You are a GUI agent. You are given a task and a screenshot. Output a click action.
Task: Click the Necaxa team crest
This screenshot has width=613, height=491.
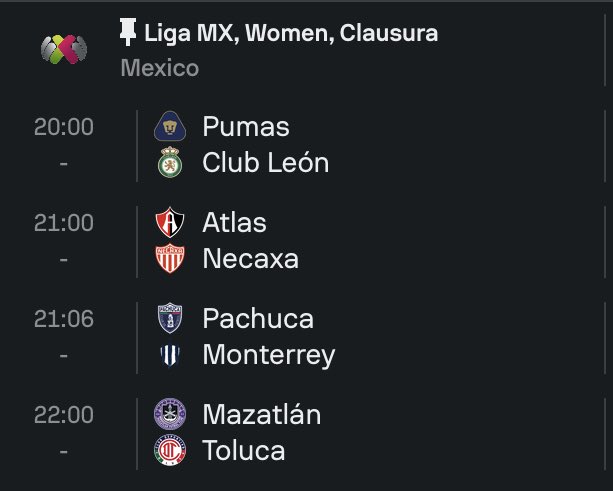coord(170,258)
